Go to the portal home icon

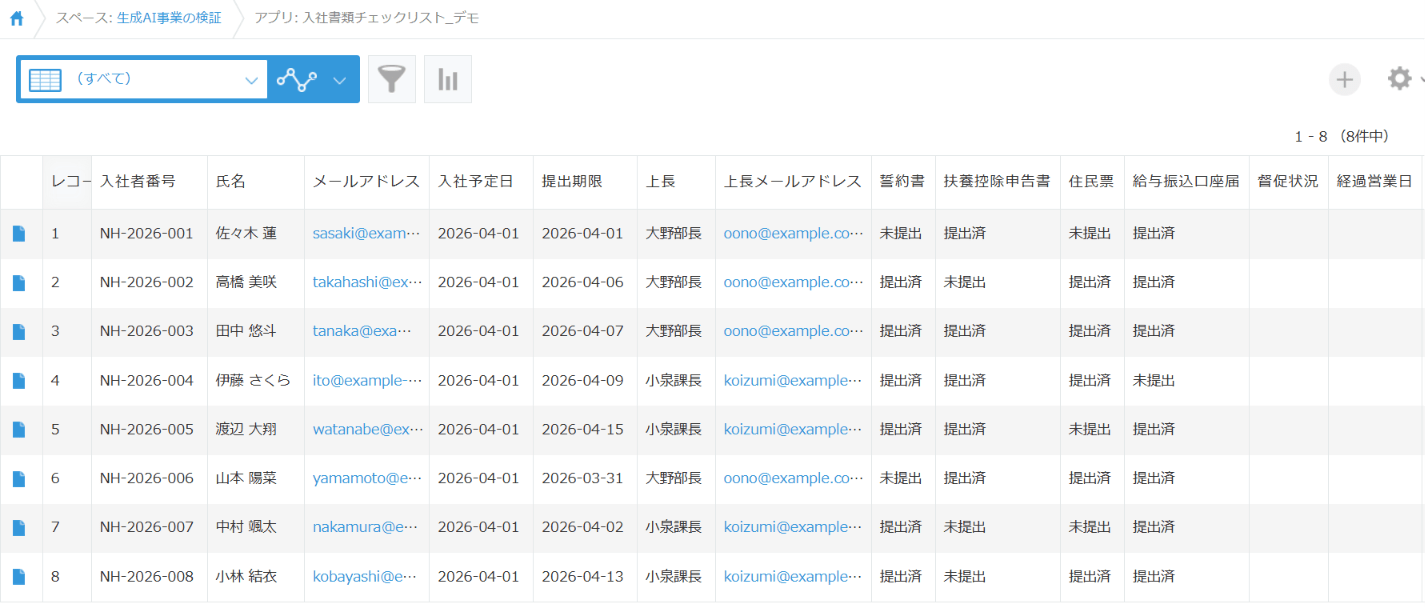17,18
